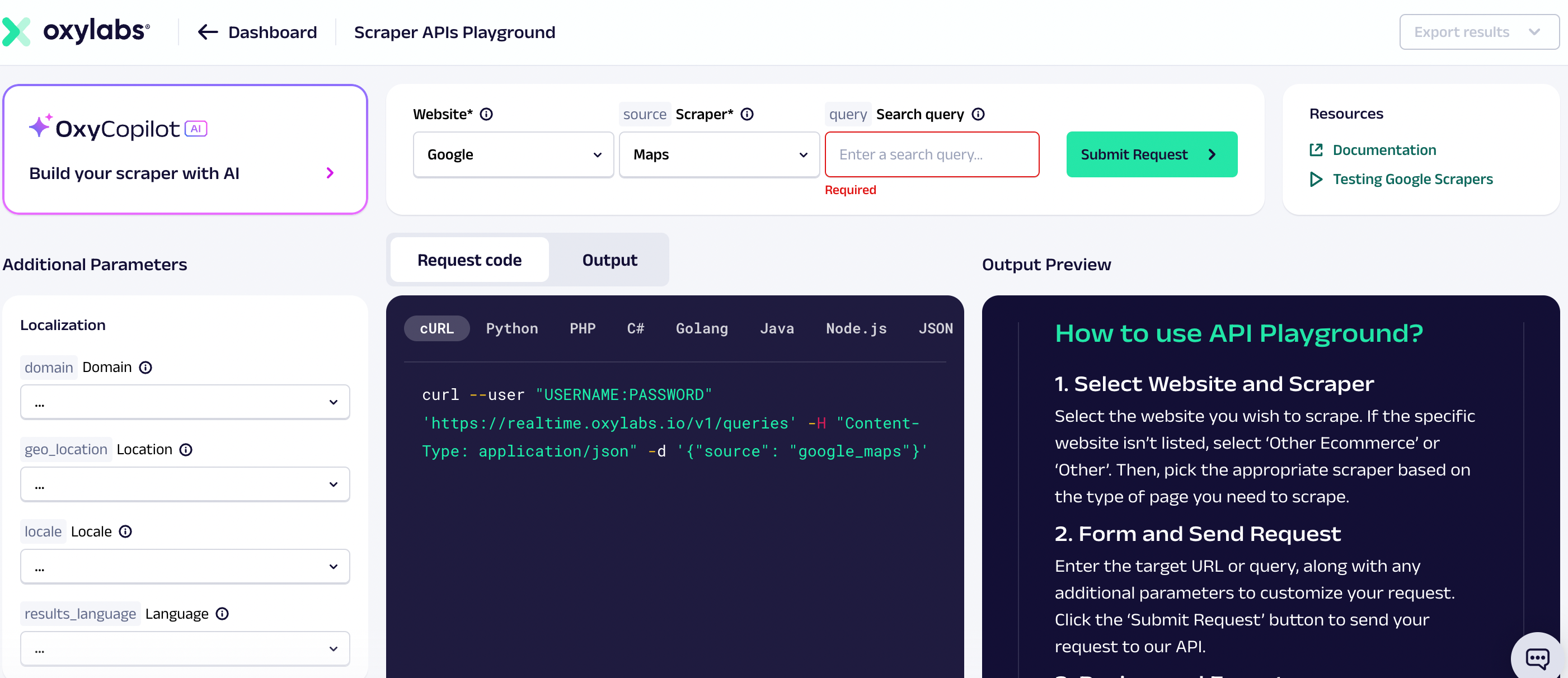
Task: Click the Language info icon
Action: [222, 614]
